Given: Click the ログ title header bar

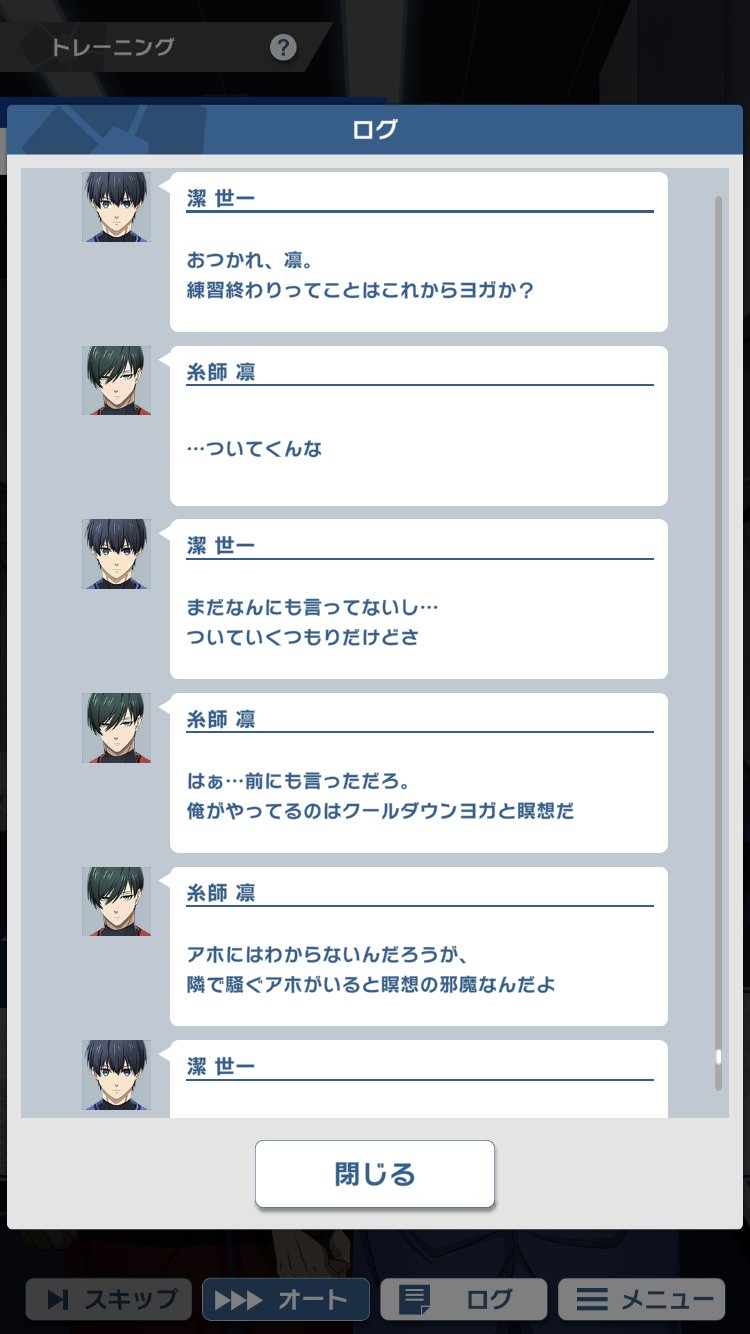Looking at the screenshot, I should pos(375,130).
